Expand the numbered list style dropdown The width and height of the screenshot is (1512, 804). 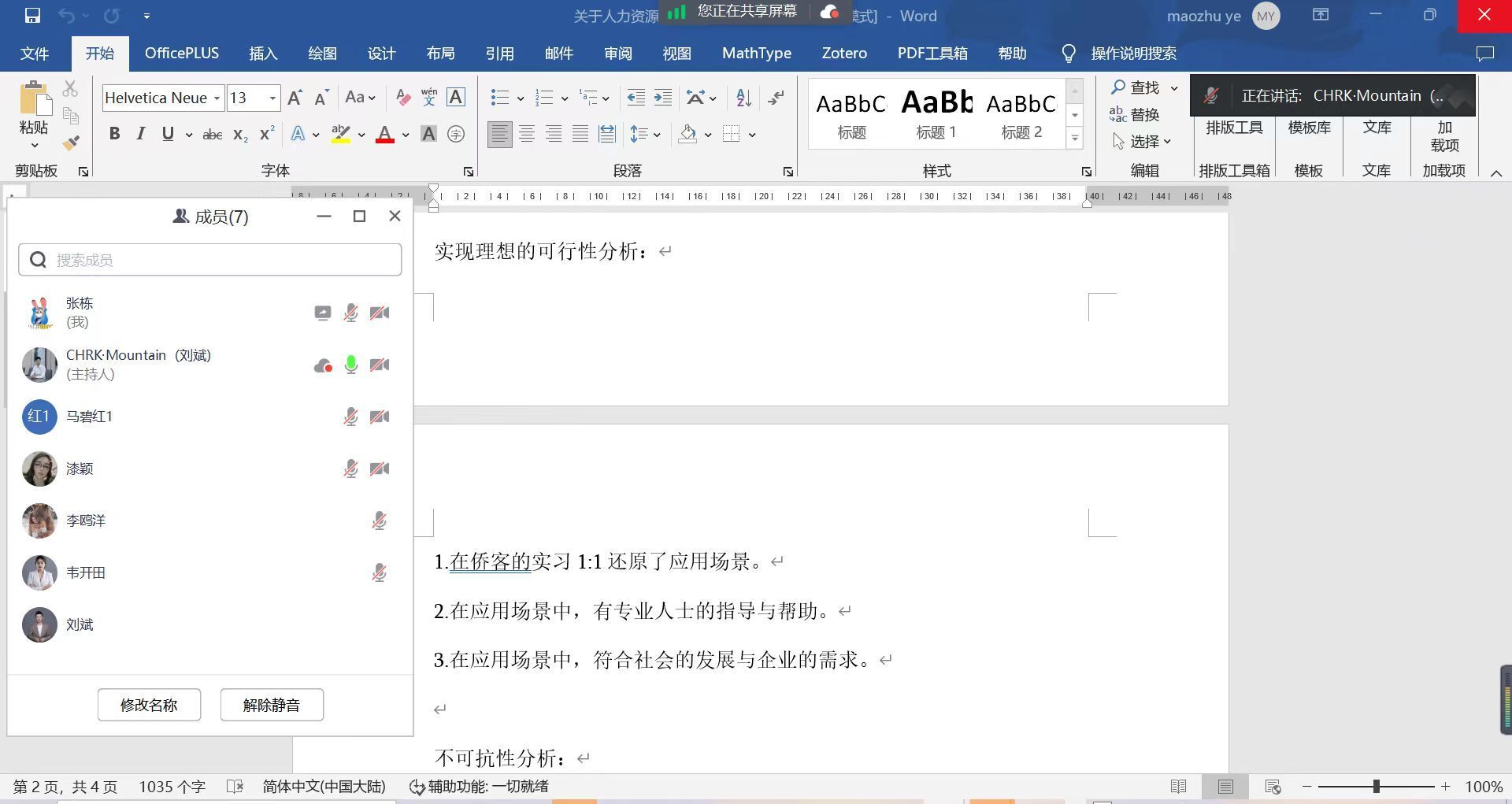click(565, 98)
